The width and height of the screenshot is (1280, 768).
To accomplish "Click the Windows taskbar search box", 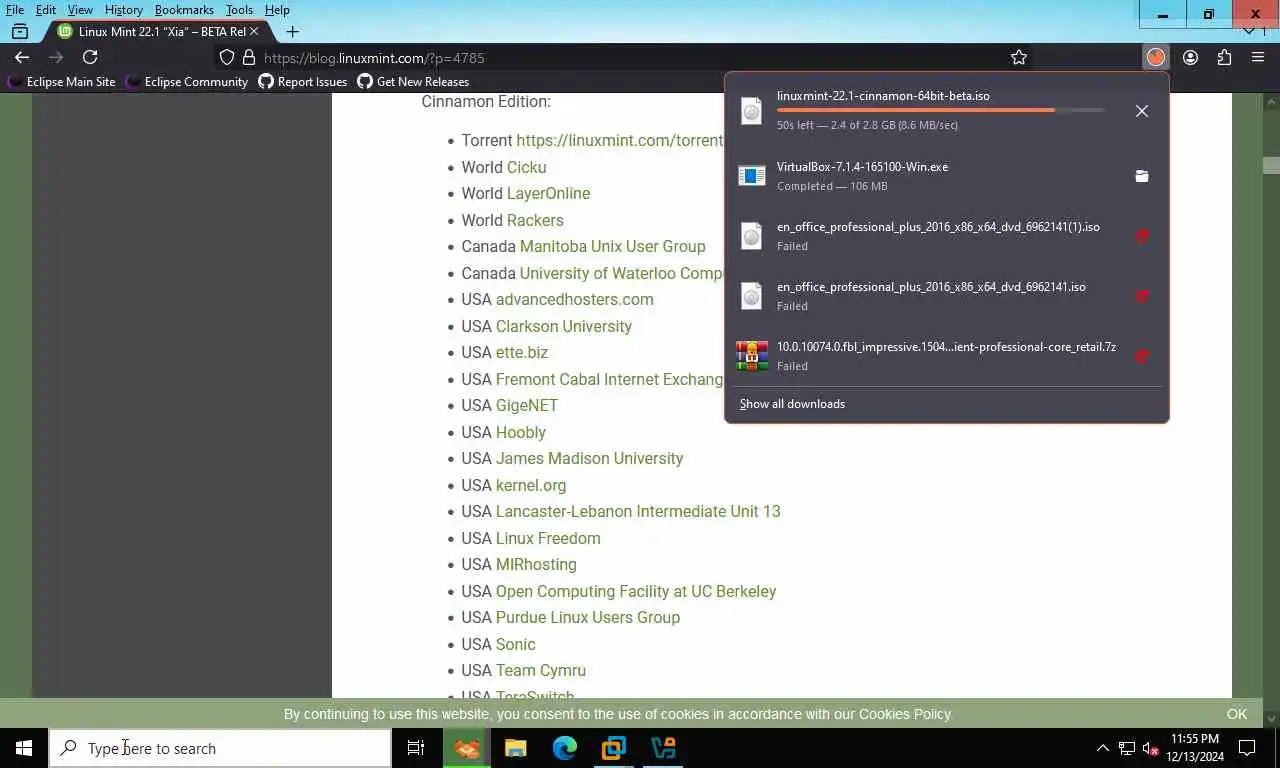I will (220, 748).
